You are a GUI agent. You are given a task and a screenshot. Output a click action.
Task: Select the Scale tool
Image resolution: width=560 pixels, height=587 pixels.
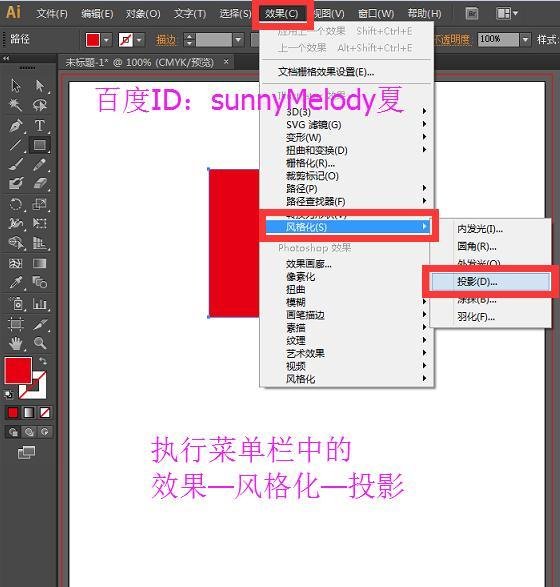(39, 204)
